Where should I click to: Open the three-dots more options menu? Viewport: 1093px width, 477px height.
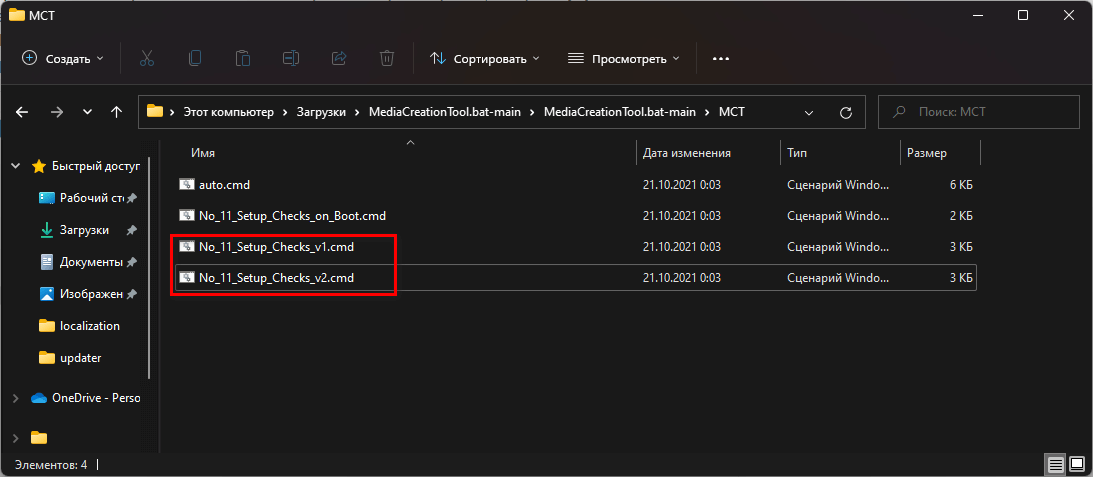coord(721,59)
